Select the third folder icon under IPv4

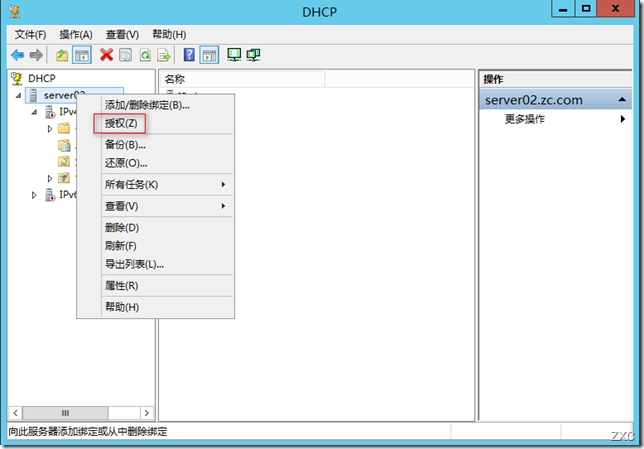click(64, 161)
